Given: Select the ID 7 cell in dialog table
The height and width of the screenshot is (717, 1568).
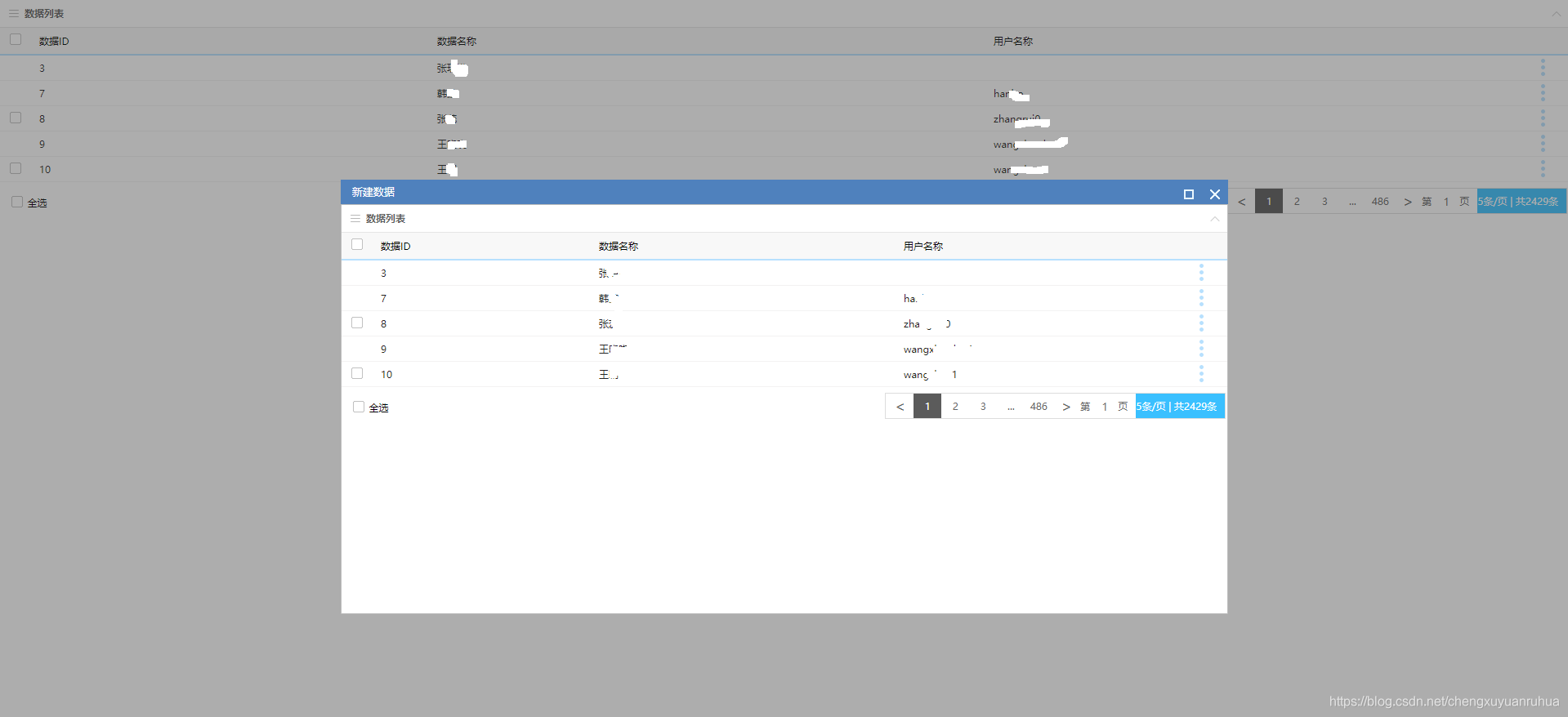Looking at the screenshot, I should pyautogui.click(x=383, y=298).
